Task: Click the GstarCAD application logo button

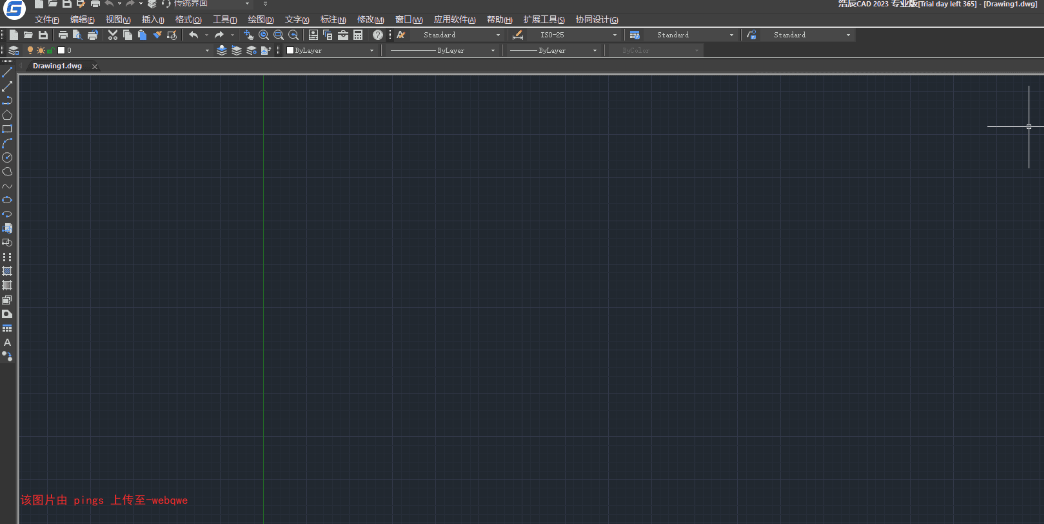Action: 14,9
